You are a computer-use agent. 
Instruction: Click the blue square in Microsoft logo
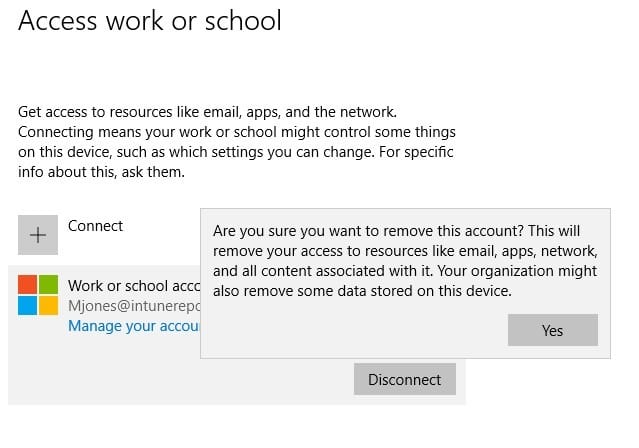point(28,305)
